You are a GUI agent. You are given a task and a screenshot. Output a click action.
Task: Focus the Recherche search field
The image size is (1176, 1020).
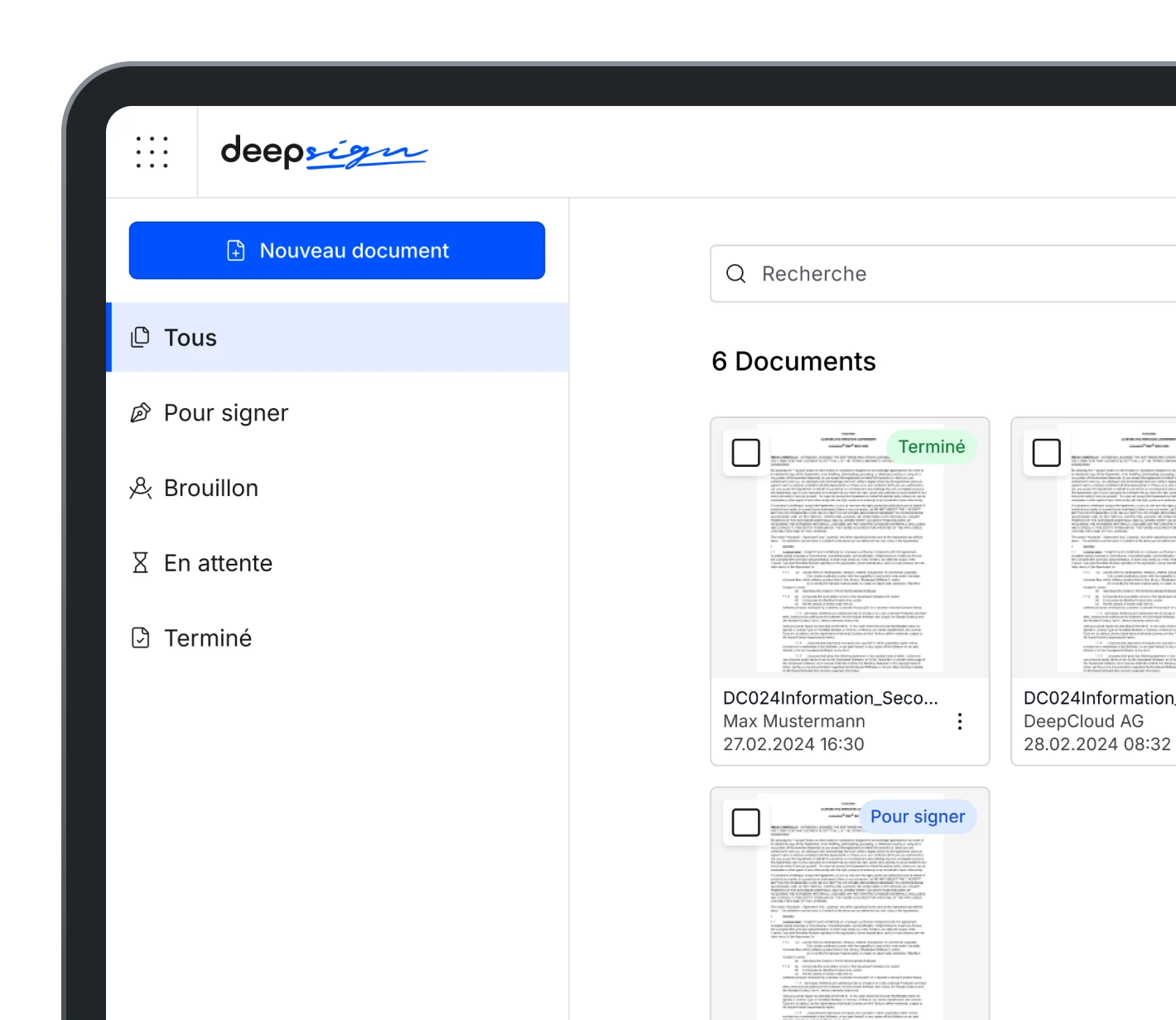click(943, 273)
